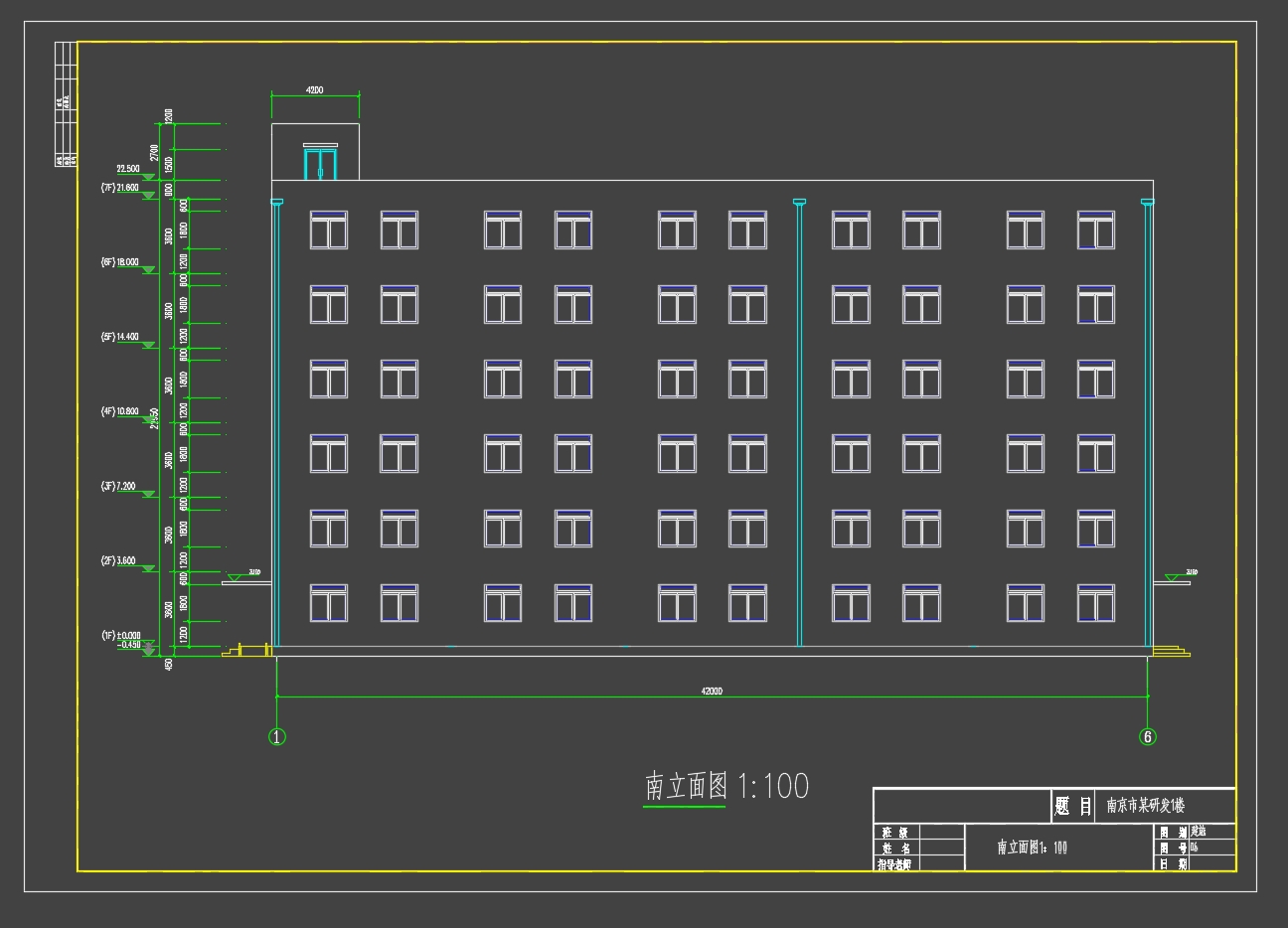The image size is (1288, 928).
Task: Click grid axis bubble numbered 6
Action: click(1148, 736)
